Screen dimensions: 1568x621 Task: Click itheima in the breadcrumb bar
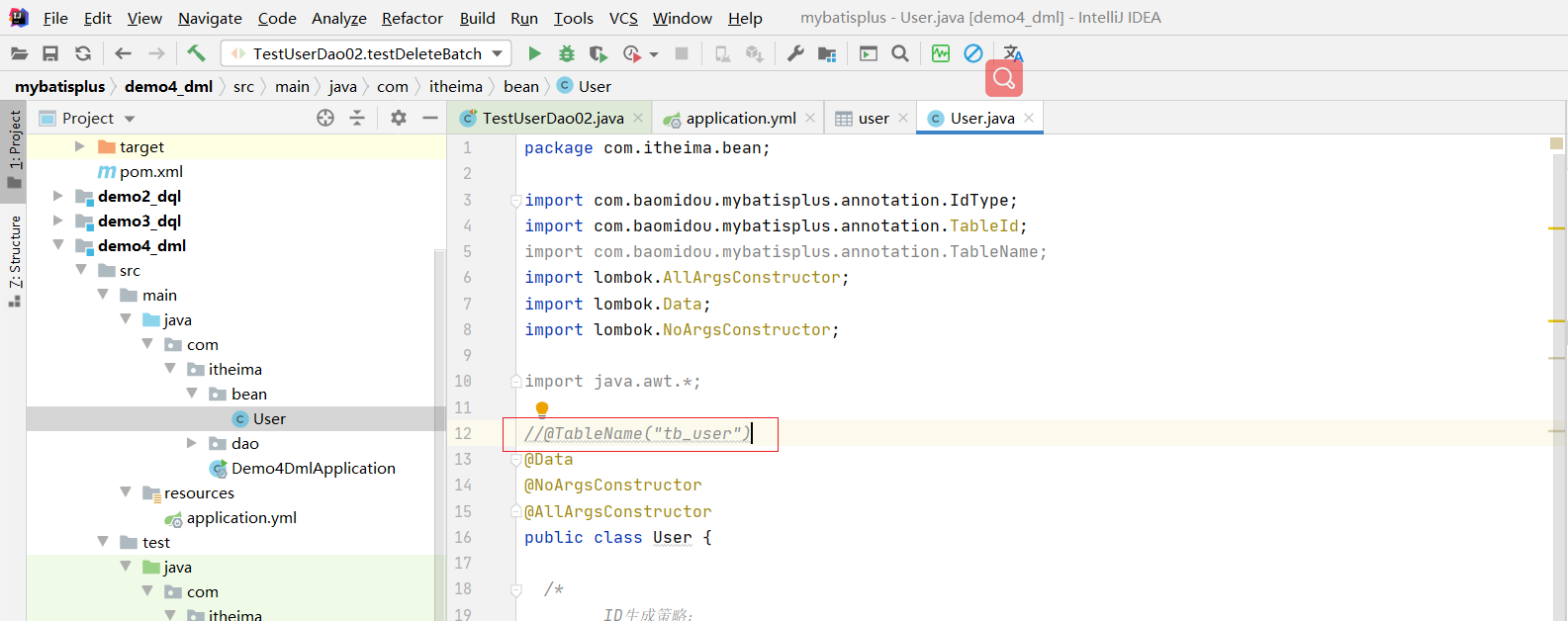[x=456, y=87]
